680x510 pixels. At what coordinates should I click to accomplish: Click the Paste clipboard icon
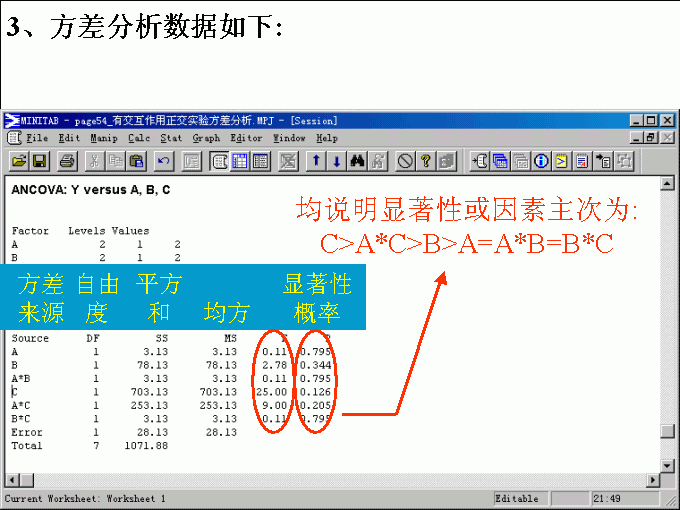click(136, 160)
